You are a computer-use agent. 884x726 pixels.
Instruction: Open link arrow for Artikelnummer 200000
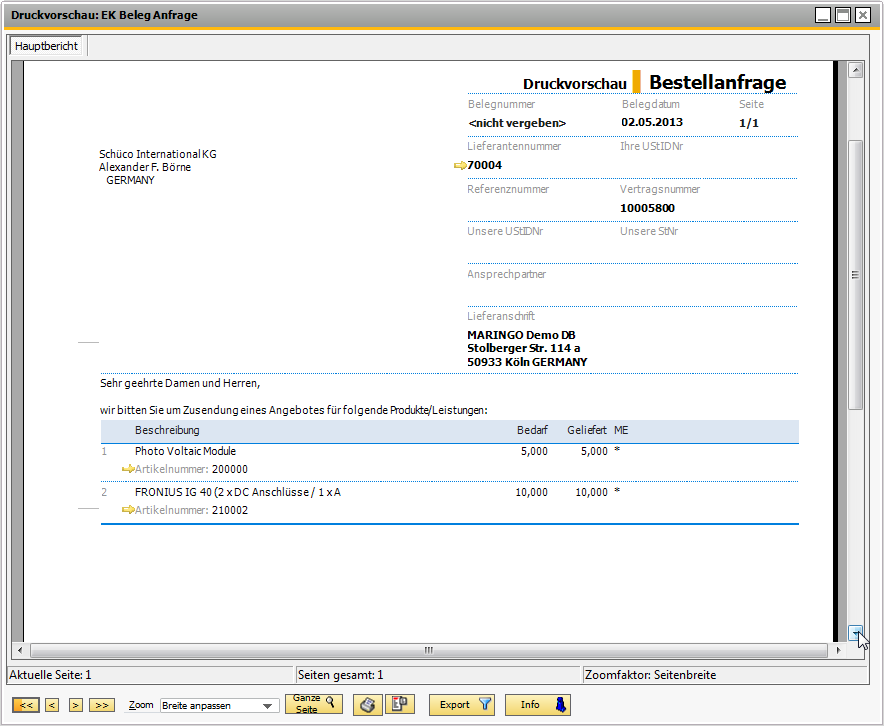[128, 469]
